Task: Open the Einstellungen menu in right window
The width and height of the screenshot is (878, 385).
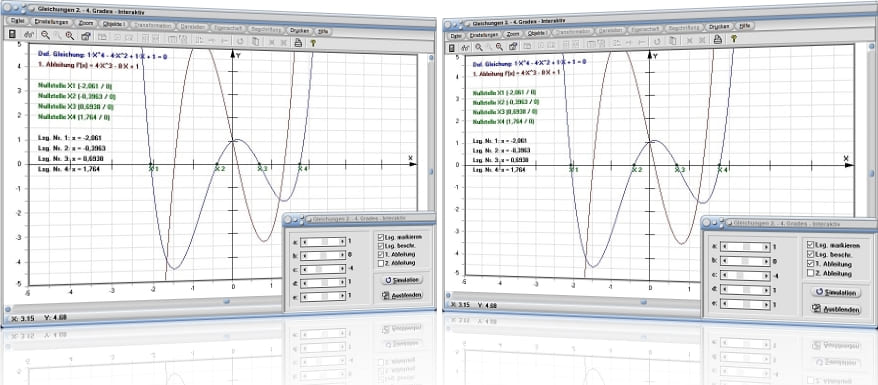Action: tap(484, 34)
